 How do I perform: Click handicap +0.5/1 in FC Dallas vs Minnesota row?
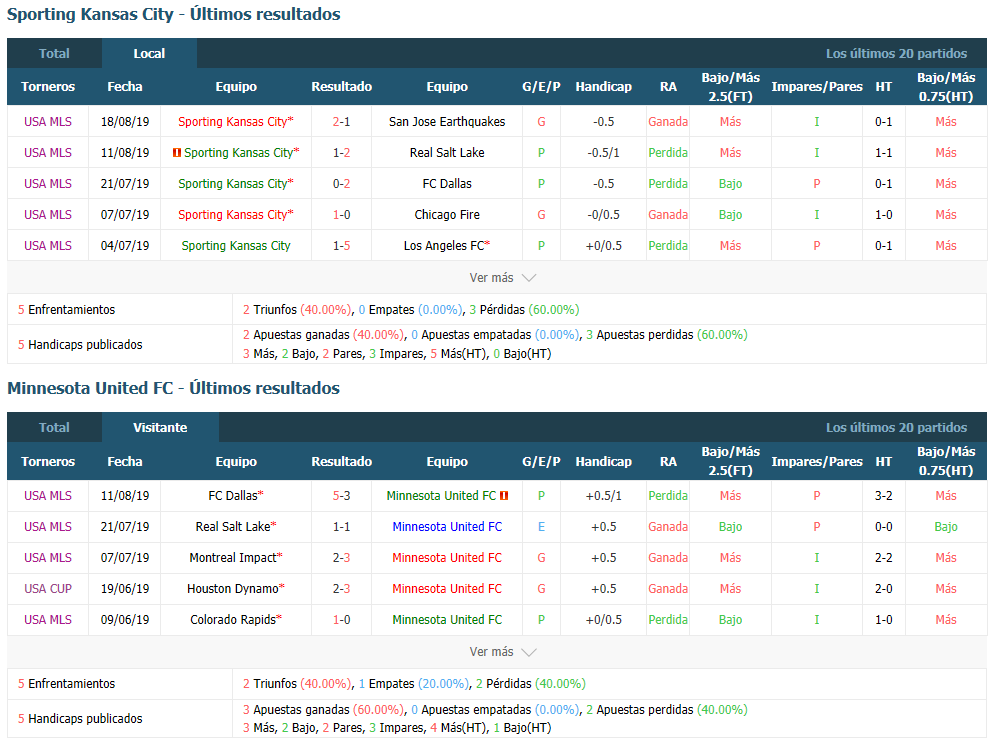tap(603, 496)
